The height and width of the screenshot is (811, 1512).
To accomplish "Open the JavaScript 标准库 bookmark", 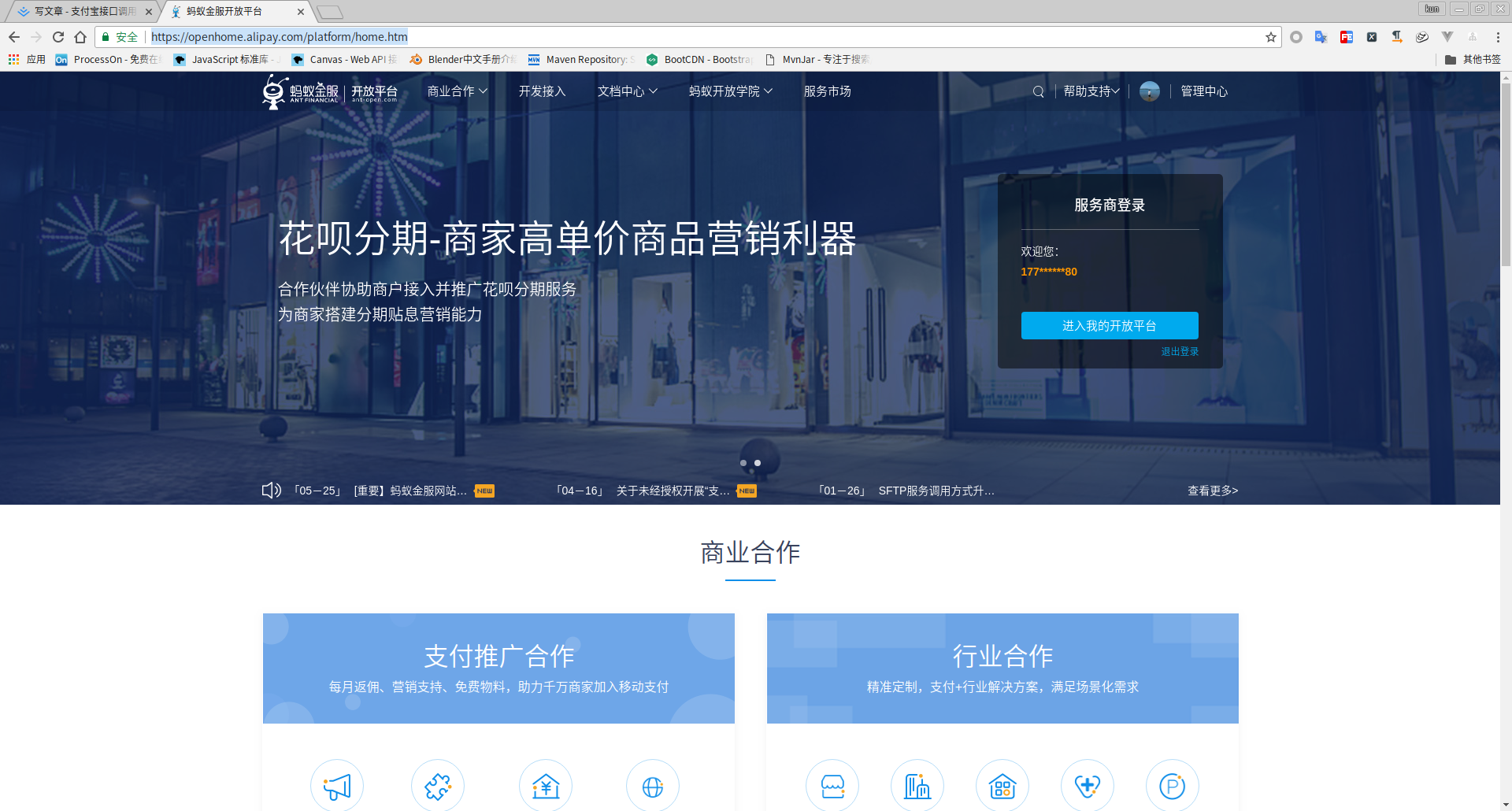I will click(228, 59).
